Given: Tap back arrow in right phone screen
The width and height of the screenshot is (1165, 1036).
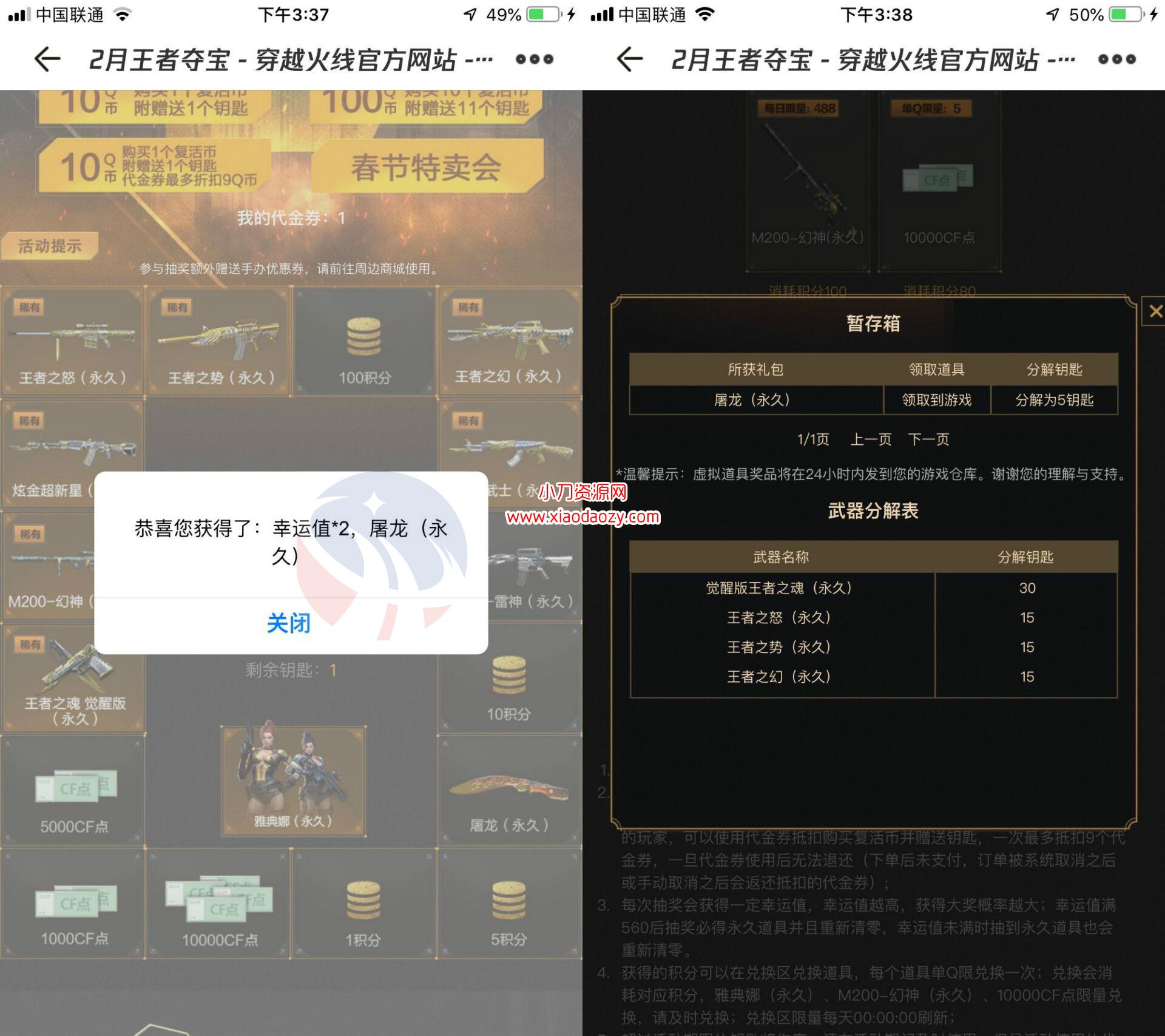Looking at the screenshot, I should point(629,59).
